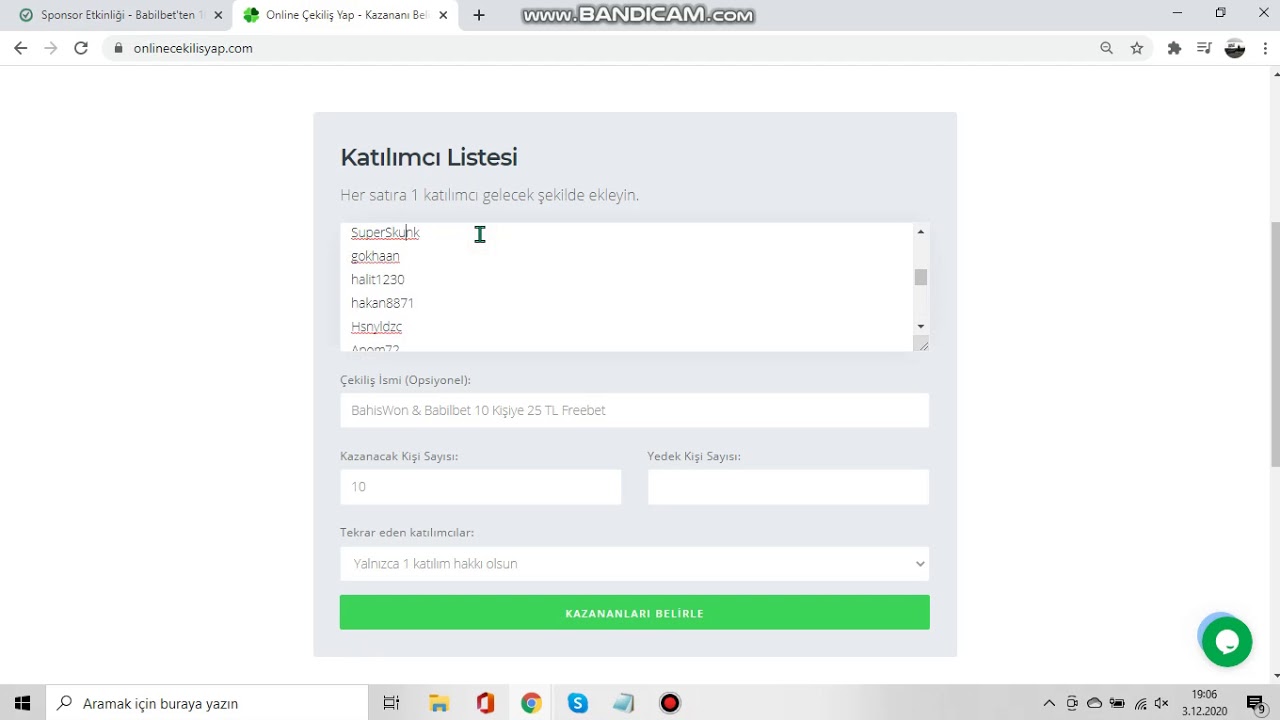Click the page scrollbar down arrow
Screen dimensions: 1280x720
(x=1274, y=677)
